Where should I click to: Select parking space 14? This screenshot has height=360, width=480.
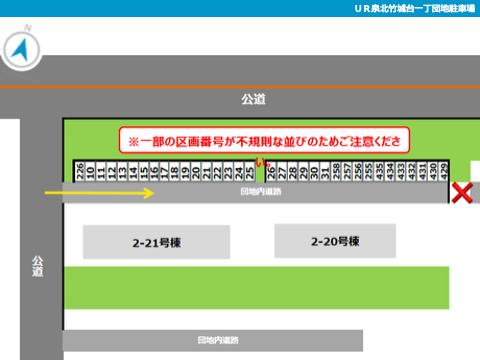tap(133, 171)
